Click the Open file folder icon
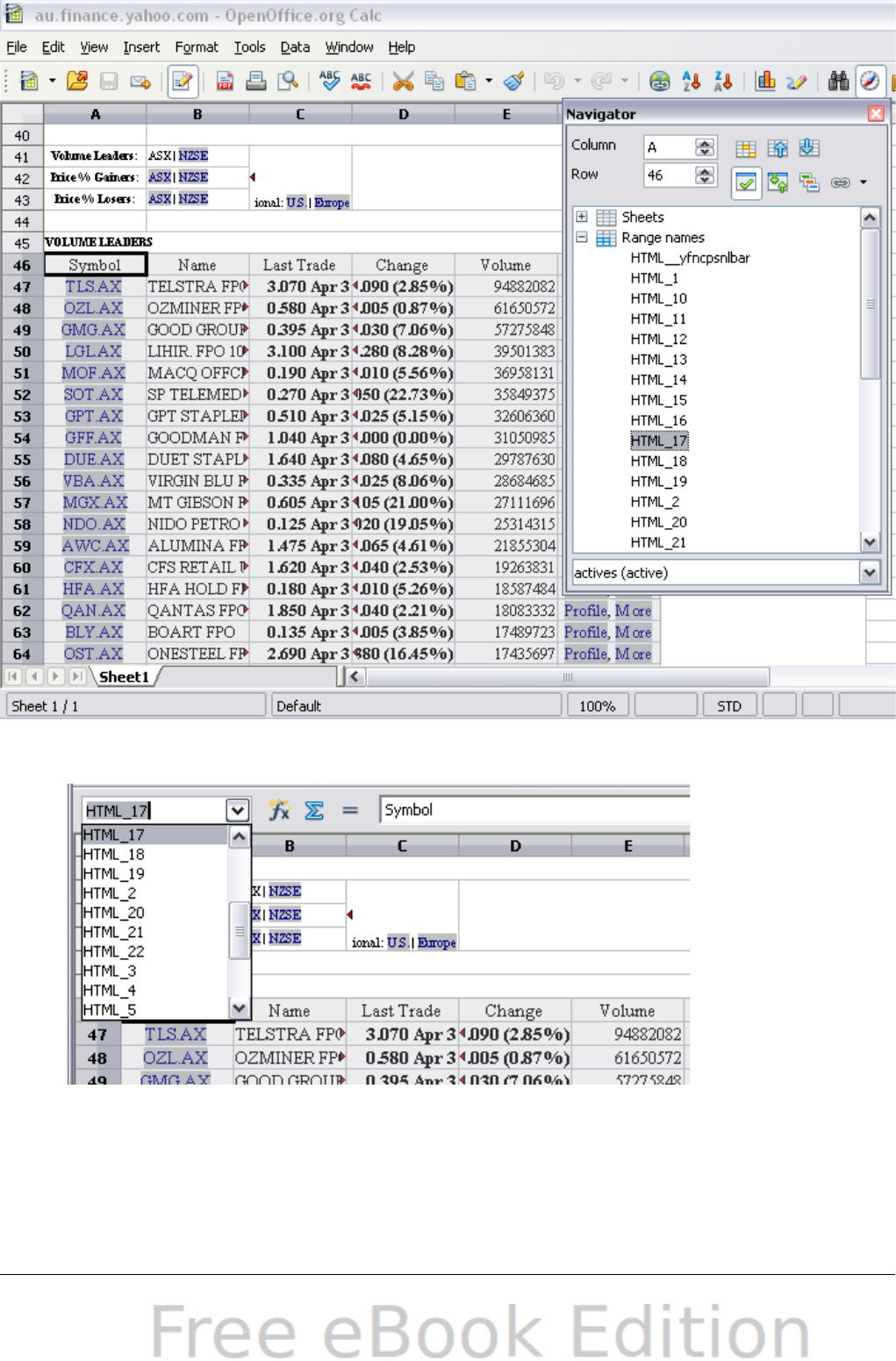Image resolution: width=896 pixels, height=1361 pixels. click(x=77, y=81)
